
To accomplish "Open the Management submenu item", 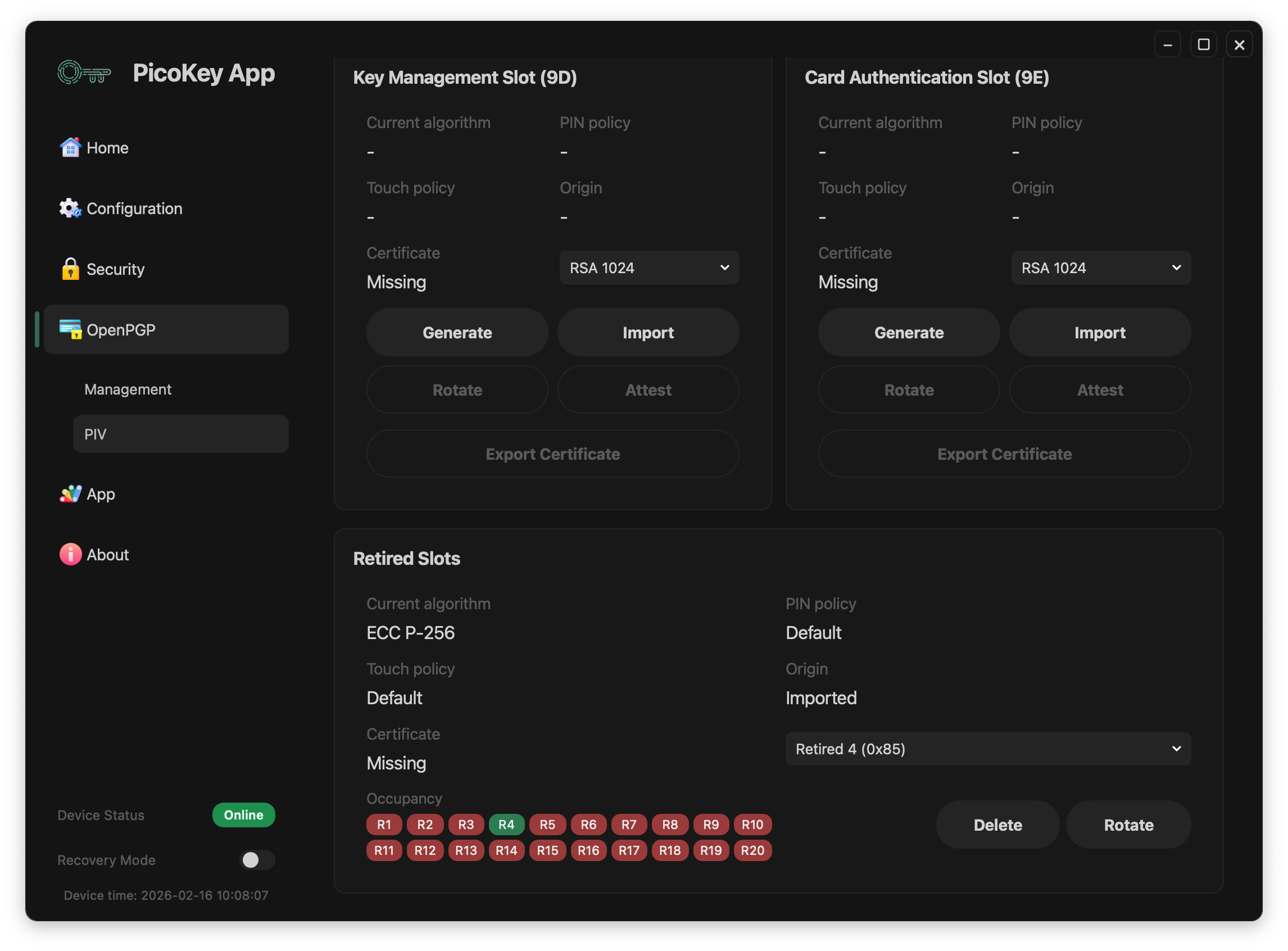I will point(128,390).
